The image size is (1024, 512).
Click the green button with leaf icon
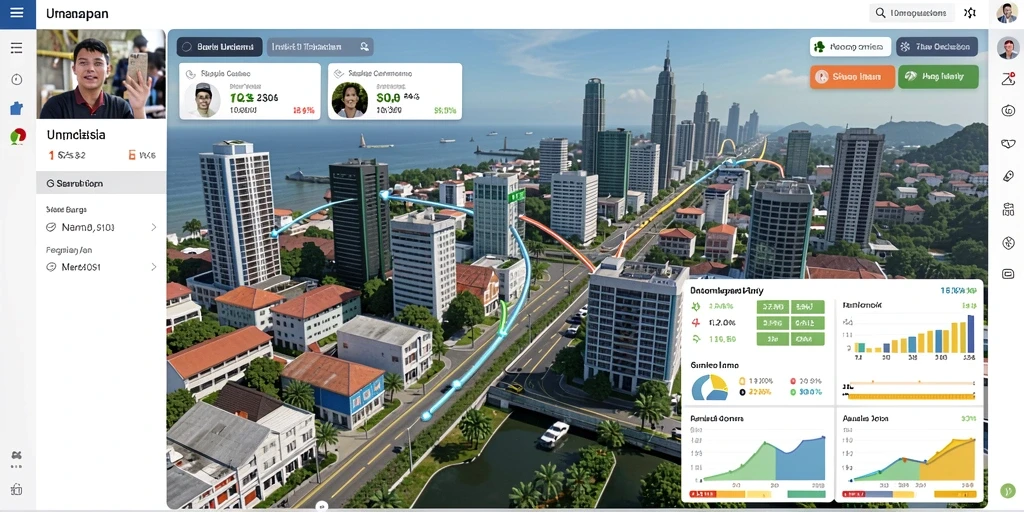[938, 76]
